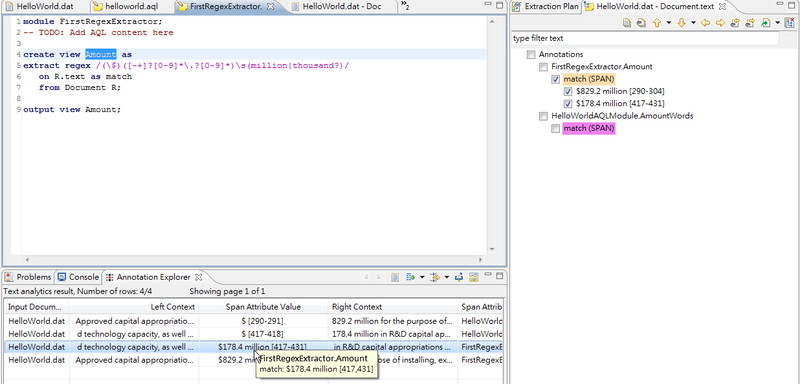Click editor horizontal scrollbar right arrow
This screenshot has height=384, width=800.
[480, 259]
